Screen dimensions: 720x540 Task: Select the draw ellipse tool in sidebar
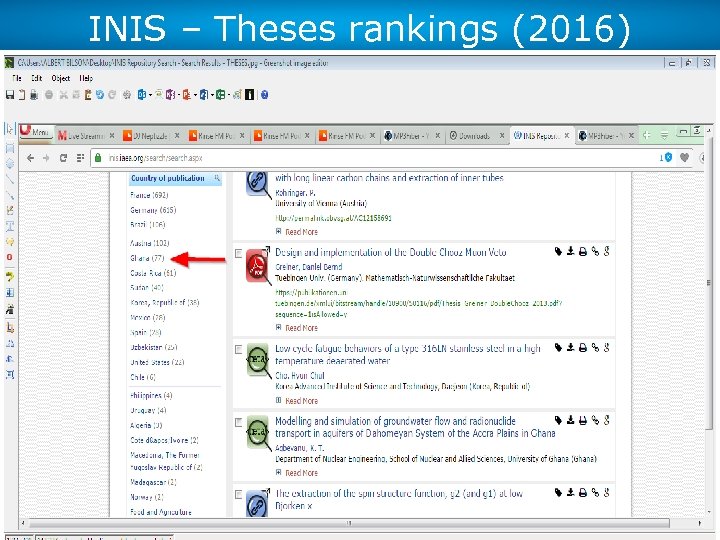10,163
